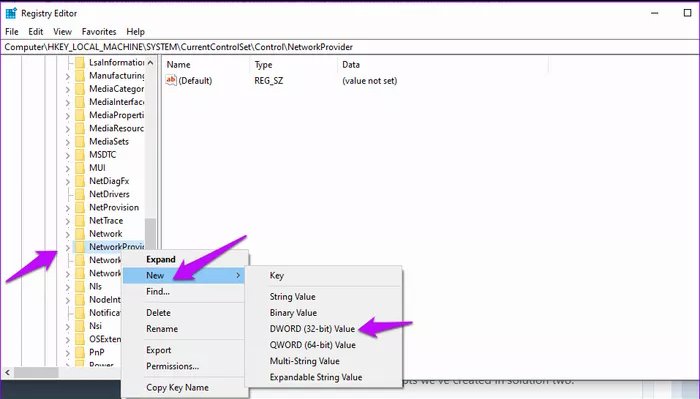Click the NodeInterfaces folder icon
Screen dimensions: 700x399
point(80,299)
